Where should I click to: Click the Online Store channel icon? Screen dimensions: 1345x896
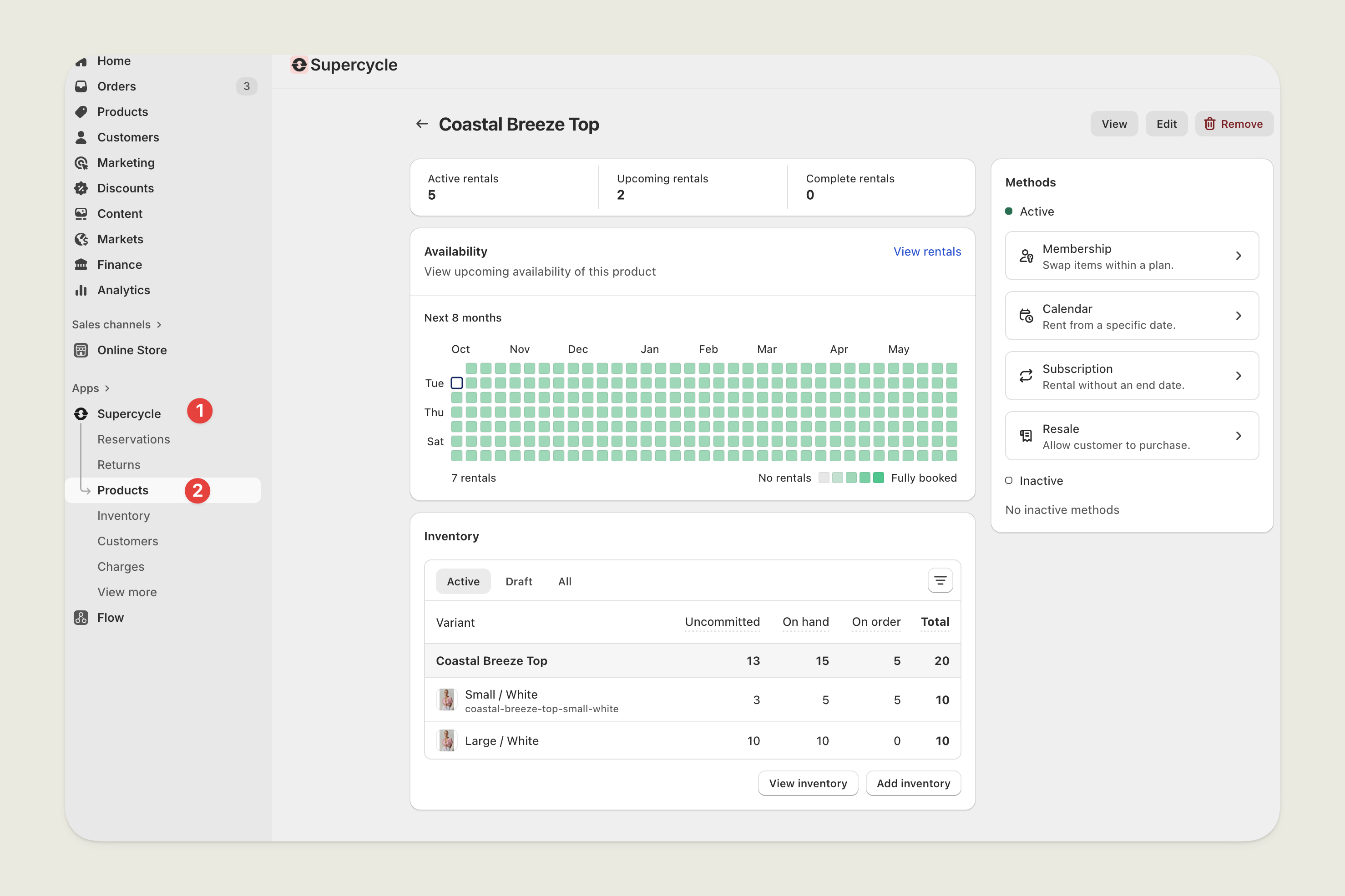coord(81,350)
